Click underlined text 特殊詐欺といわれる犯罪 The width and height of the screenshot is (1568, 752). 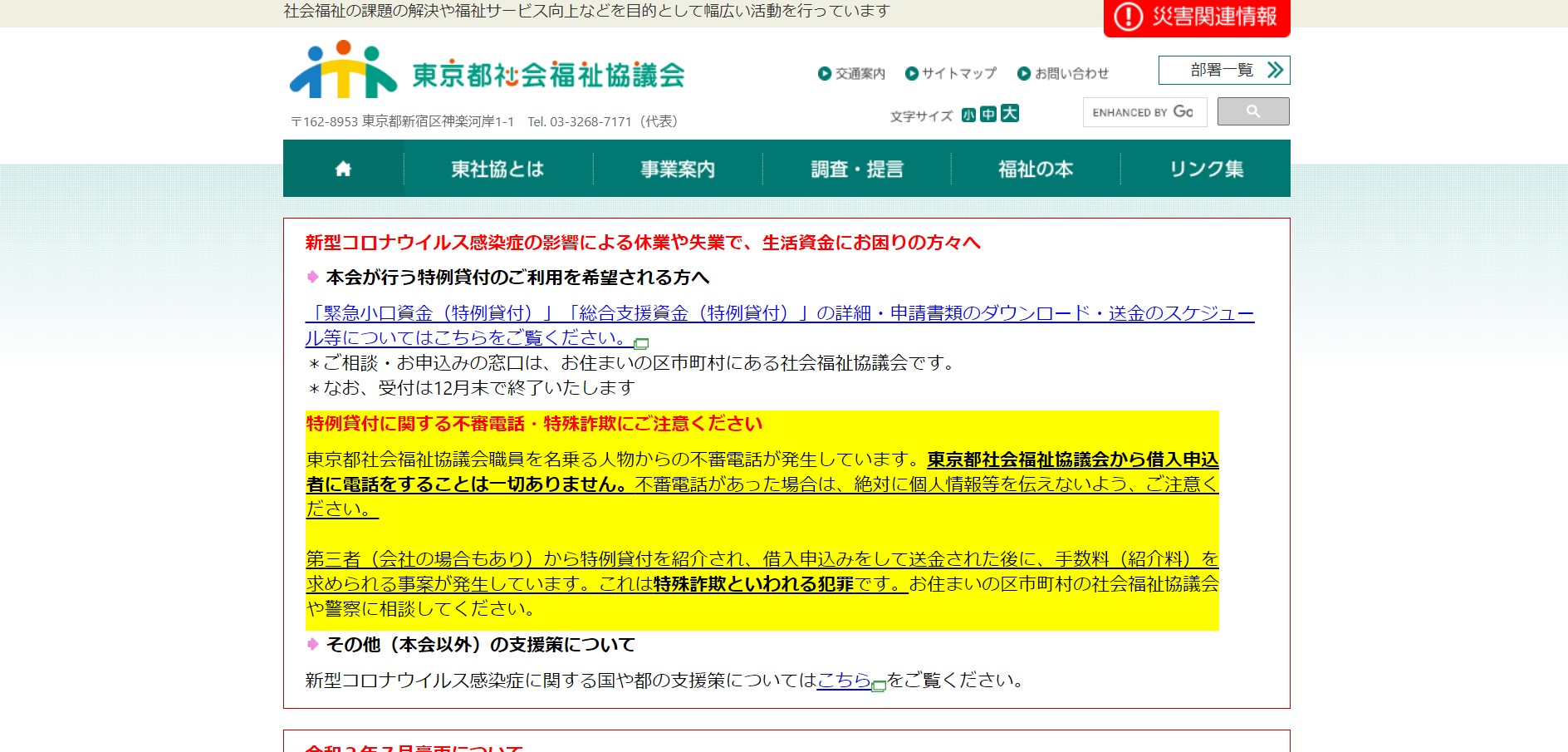pos(753,584)
